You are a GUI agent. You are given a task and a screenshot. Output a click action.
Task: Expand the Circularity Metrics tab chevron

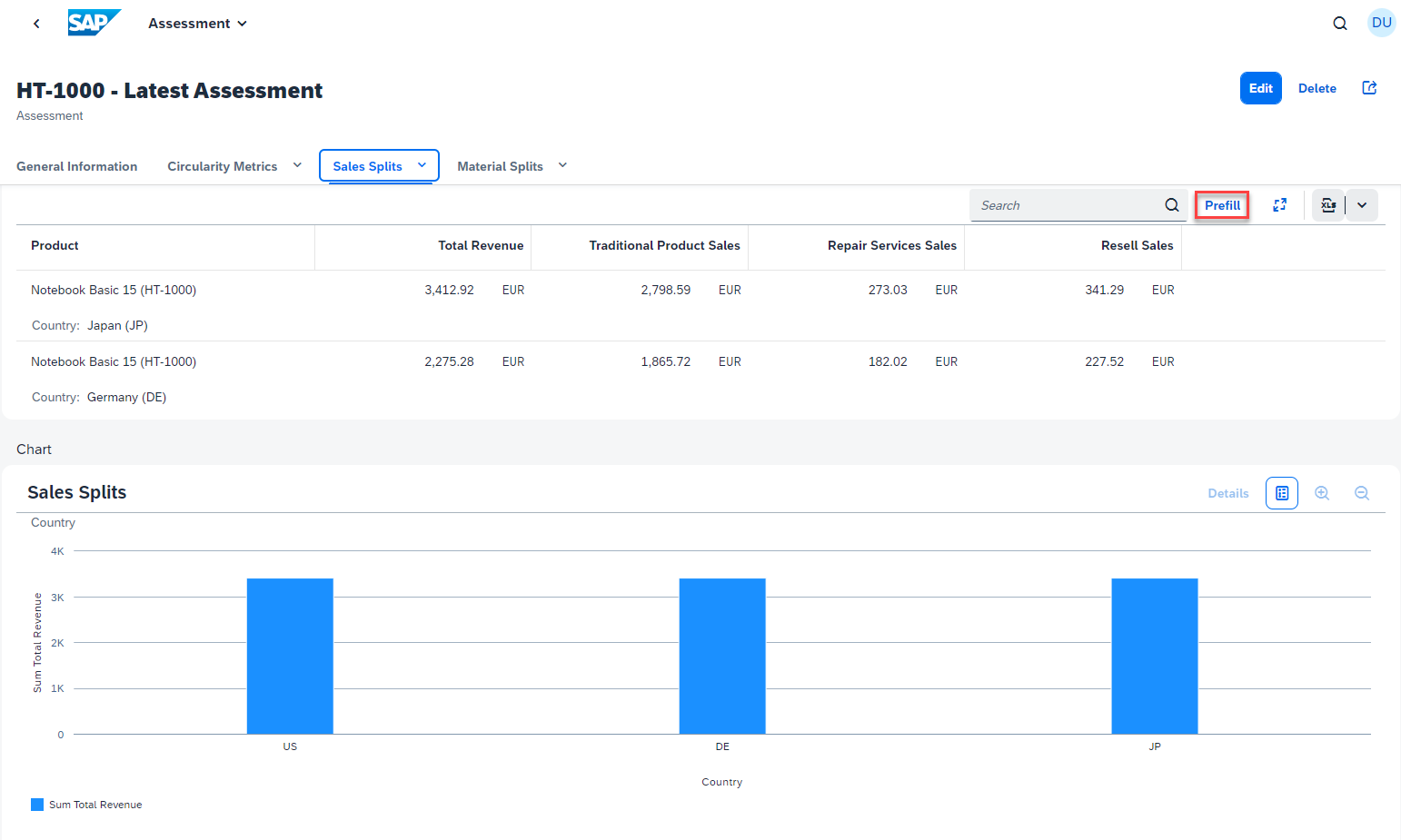[x=297, y=165]
